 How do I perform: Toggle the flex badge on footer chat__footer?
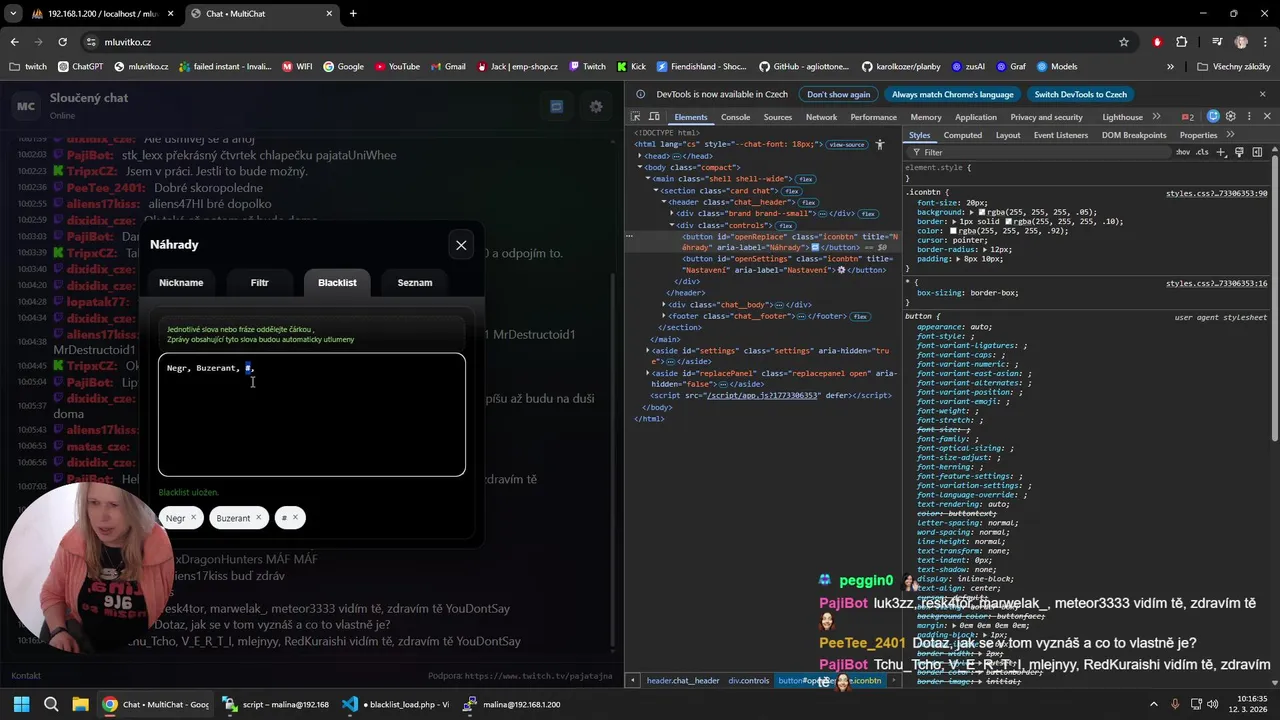[x=859, y=316]
